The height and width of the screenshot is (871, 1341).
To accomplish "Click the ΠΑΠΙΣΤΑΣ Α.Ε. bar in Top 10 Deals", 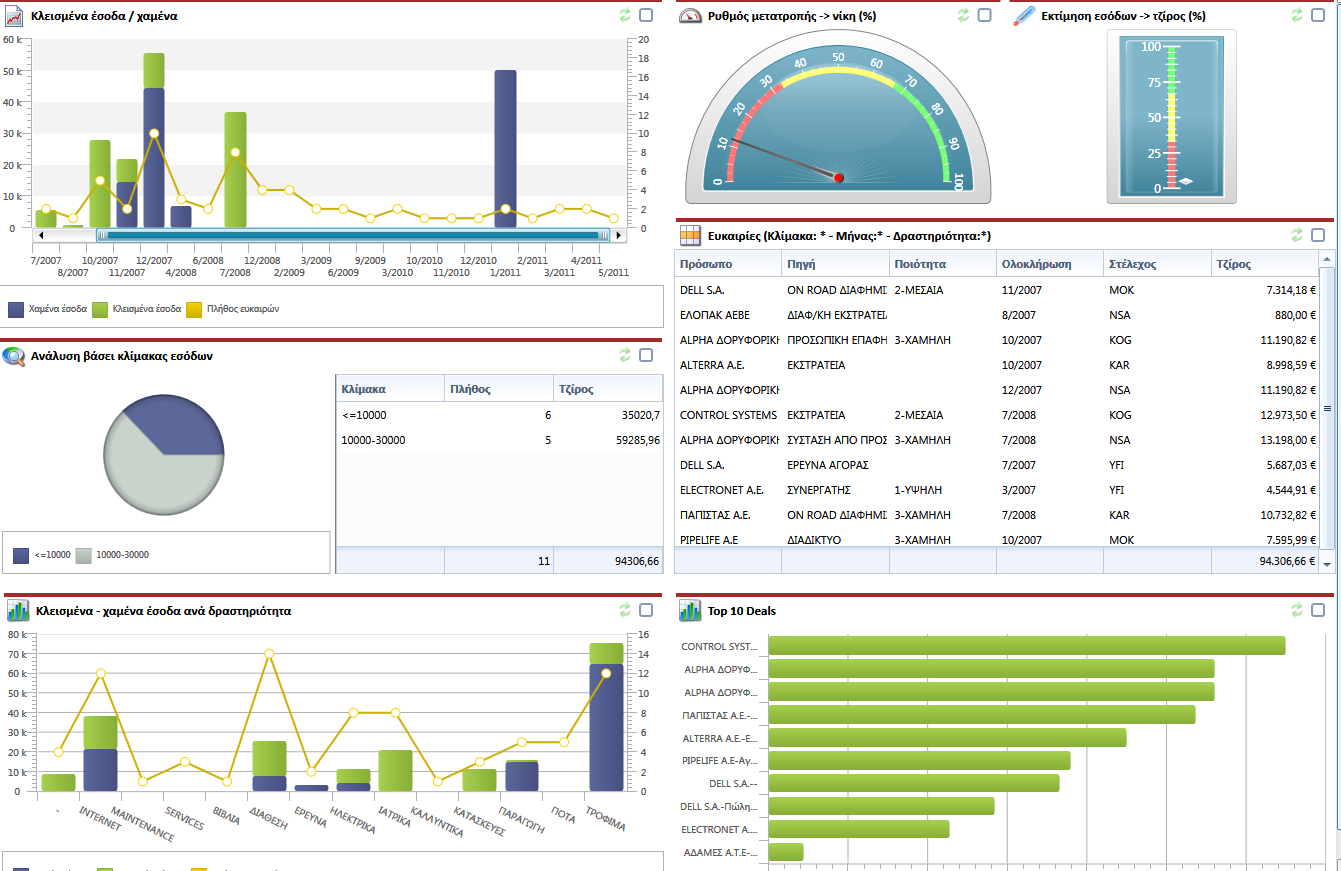I will coord(981,715).
